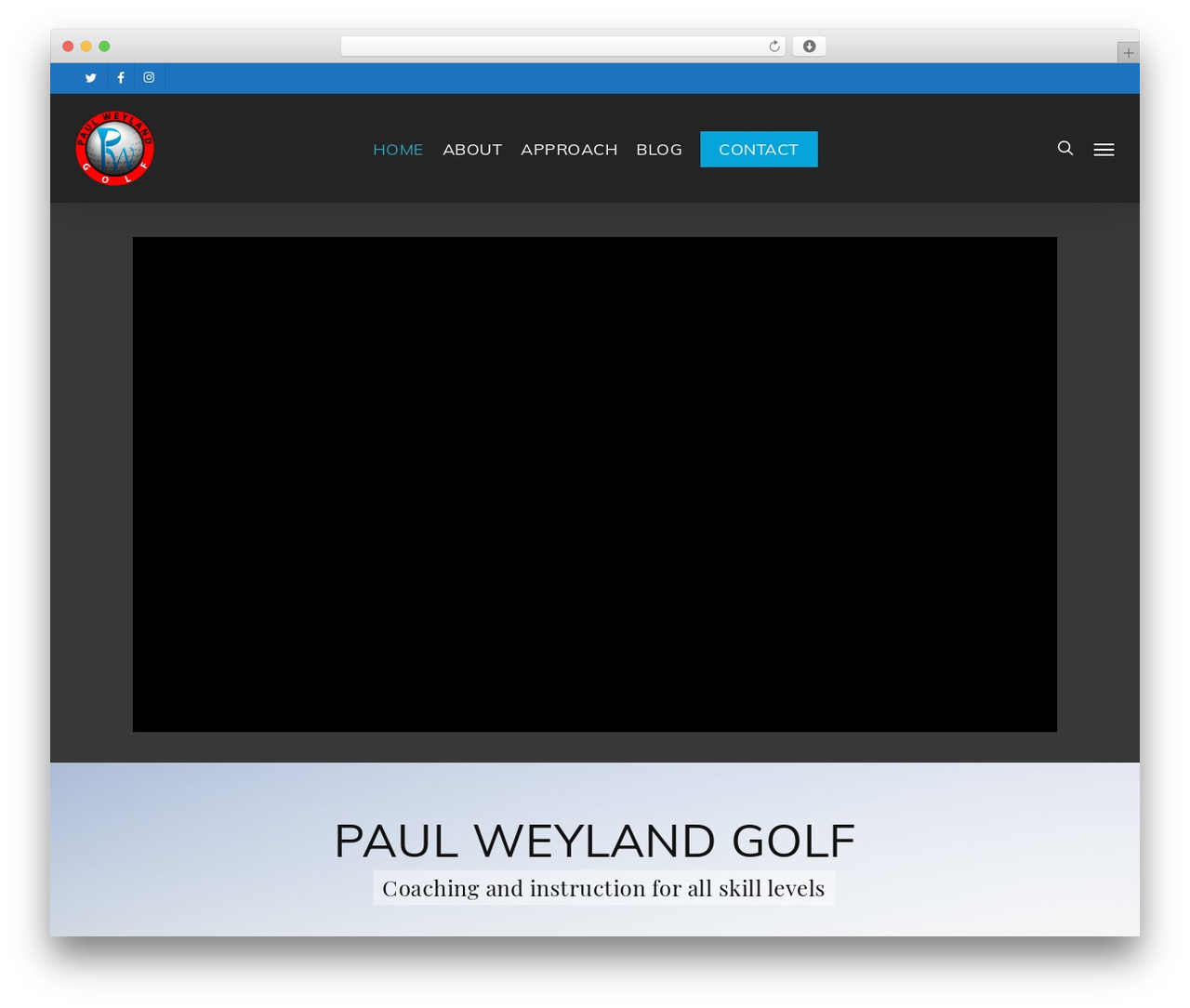Open the About page
Image resolution: width=1190 pixels, height=1008 pixels.
(x=472, y=150)
